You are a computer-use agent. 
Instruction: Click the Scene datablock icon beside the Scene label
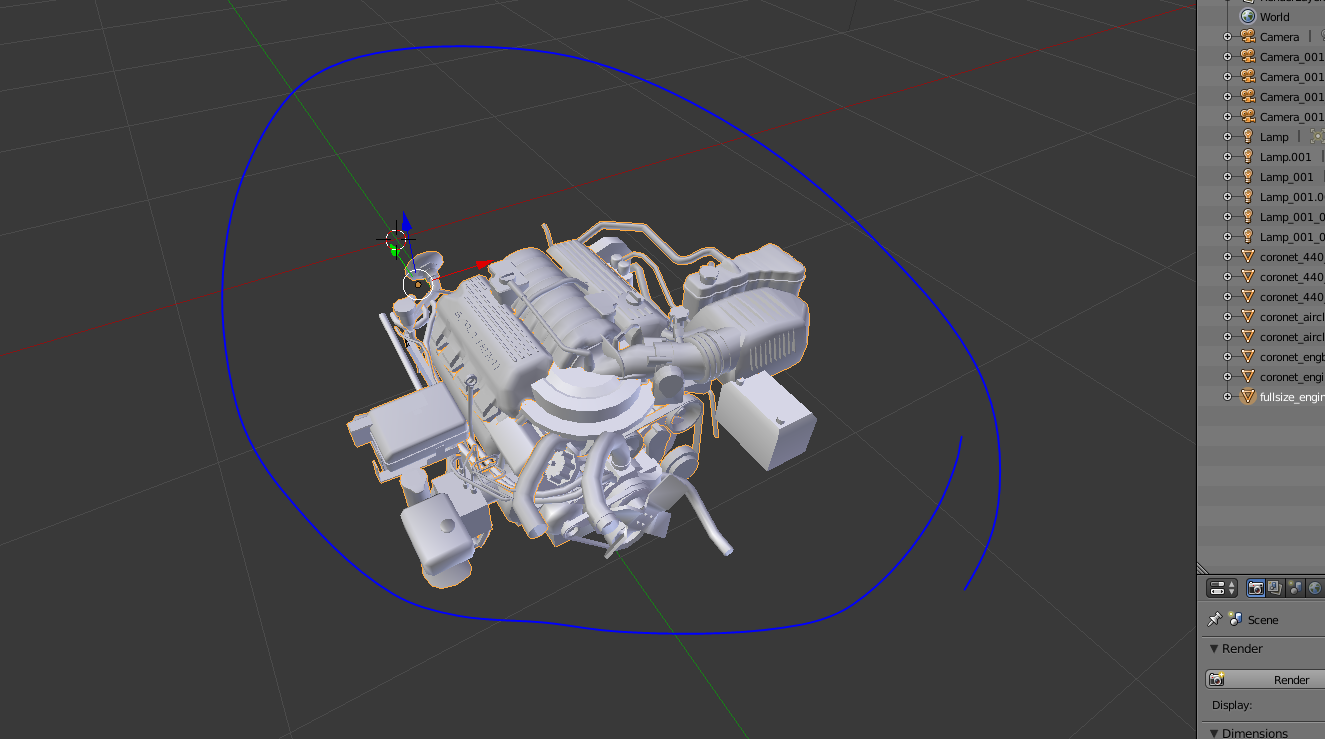[1236, 619]
